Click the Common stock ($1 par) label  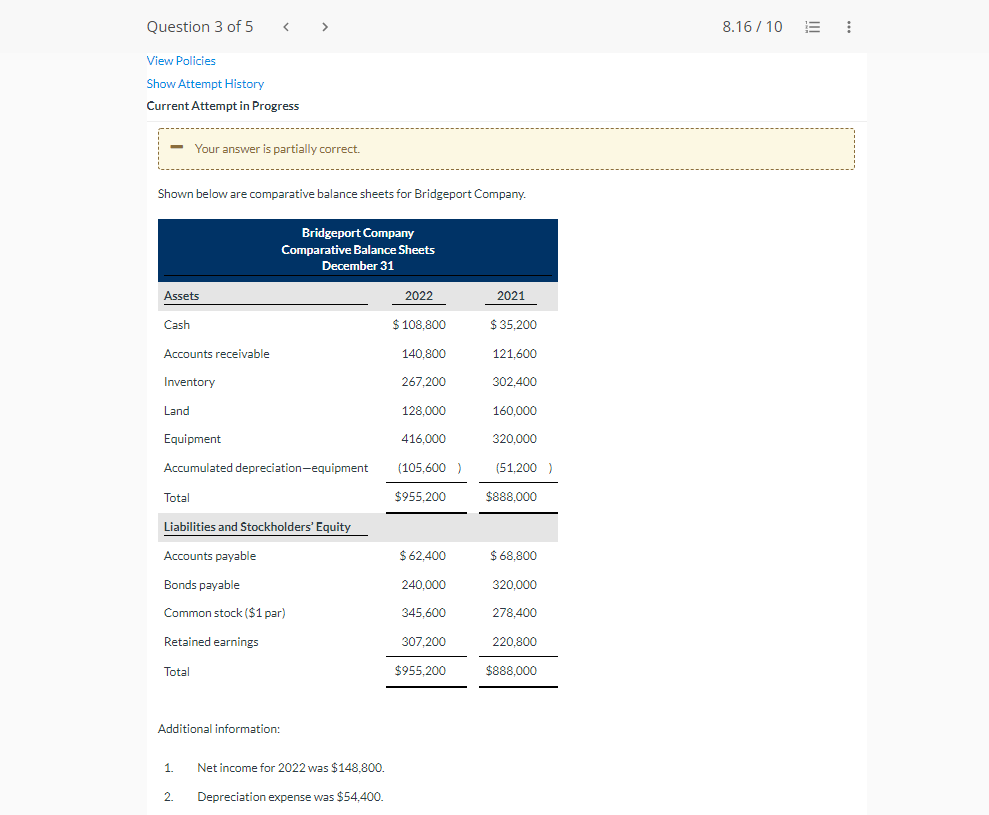[x=225, y=613]
